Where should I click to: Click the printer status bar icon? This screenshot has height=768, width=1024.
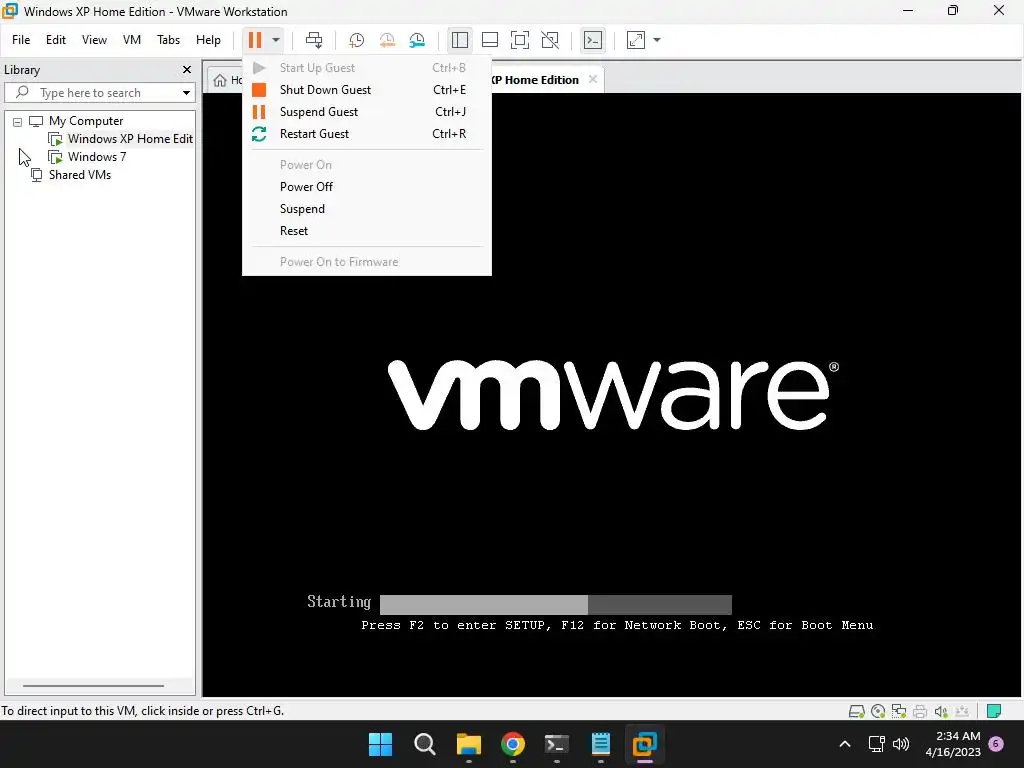point(920,711)
